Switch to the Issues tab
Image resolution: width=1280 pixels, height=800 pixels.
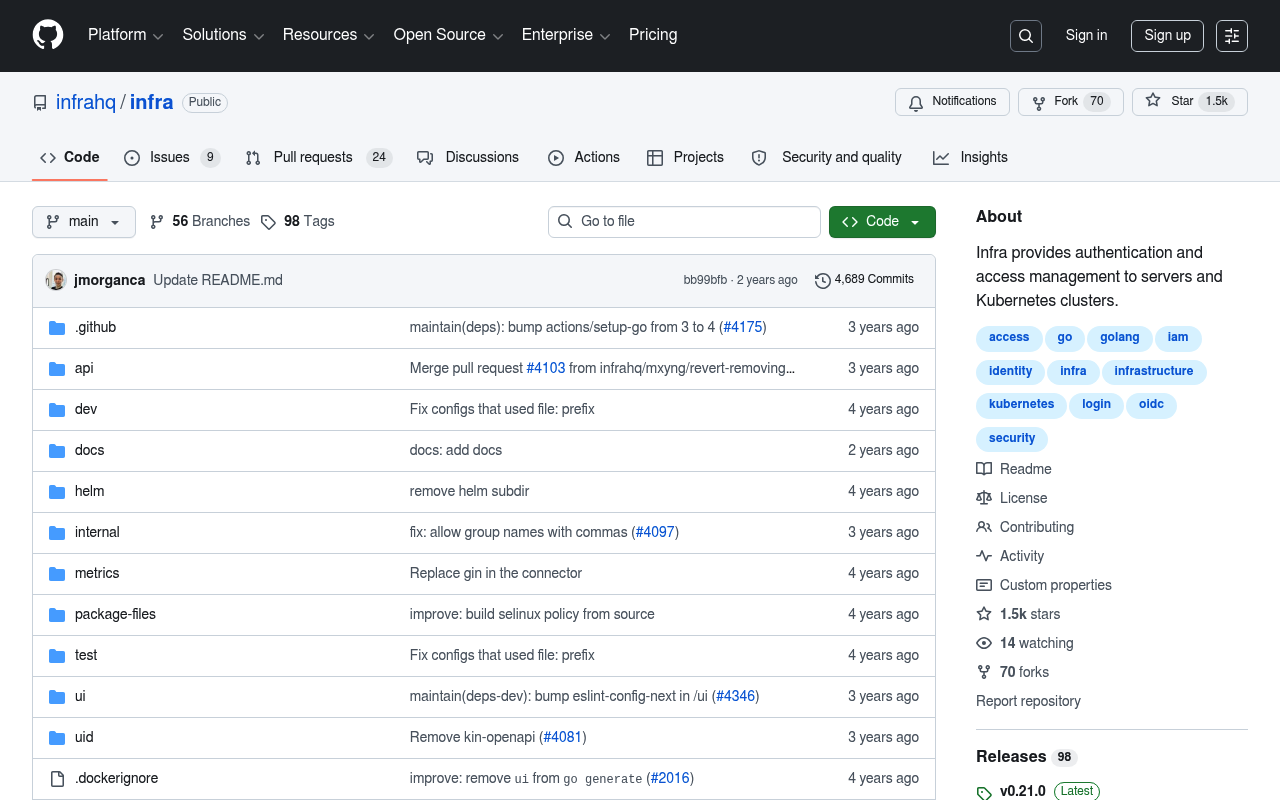click(x=172, y=158)
